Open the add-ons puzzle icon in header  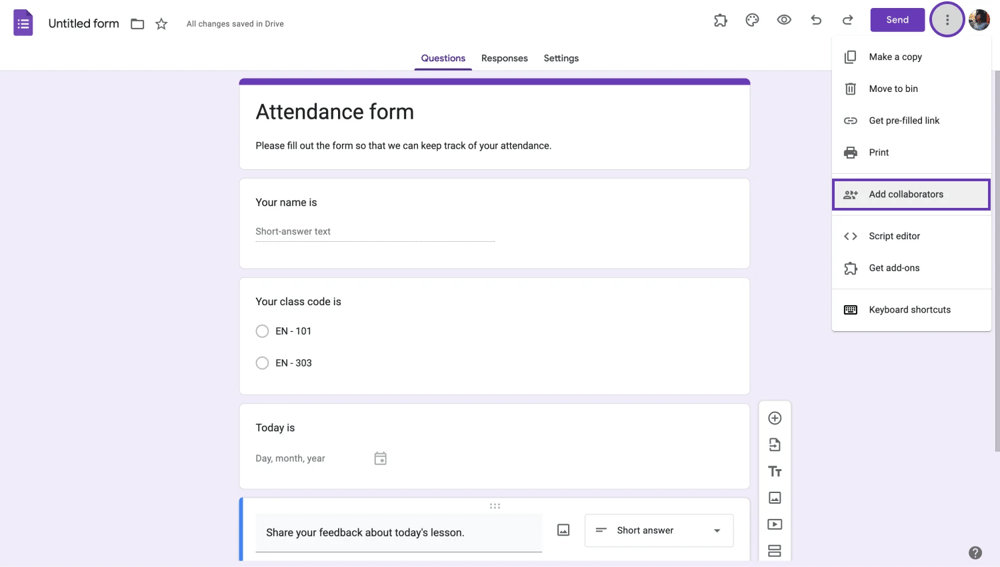[720, 20]
